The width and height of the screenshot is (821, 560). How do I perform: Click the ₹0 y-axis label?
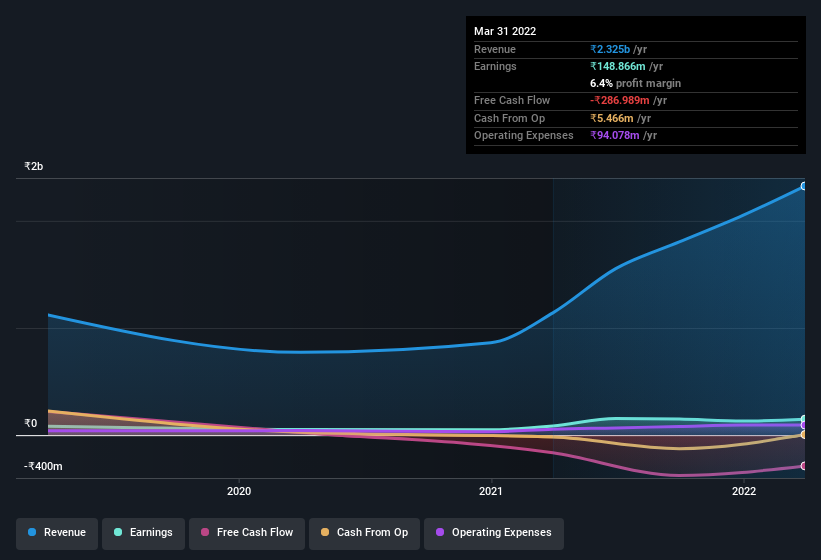30,423
